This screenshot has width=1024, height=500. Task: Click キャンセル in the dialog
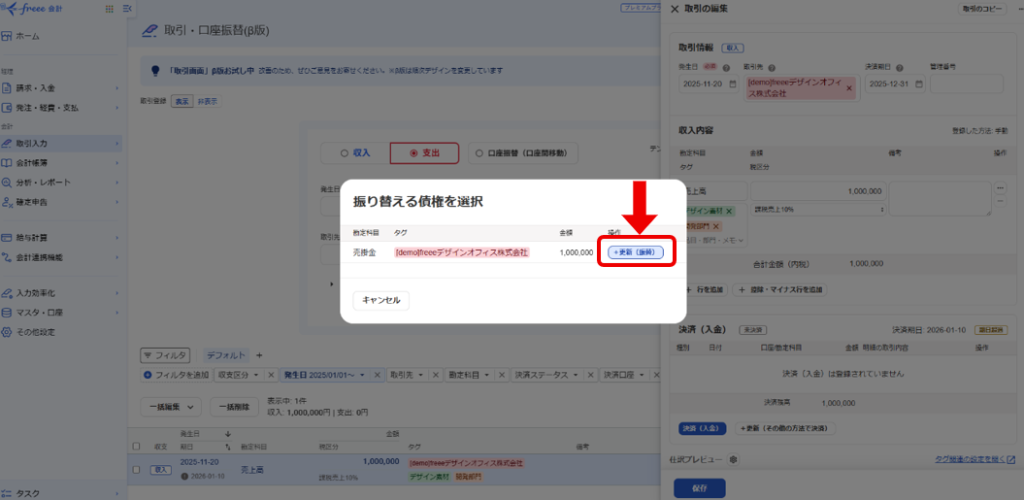[381, 301]
